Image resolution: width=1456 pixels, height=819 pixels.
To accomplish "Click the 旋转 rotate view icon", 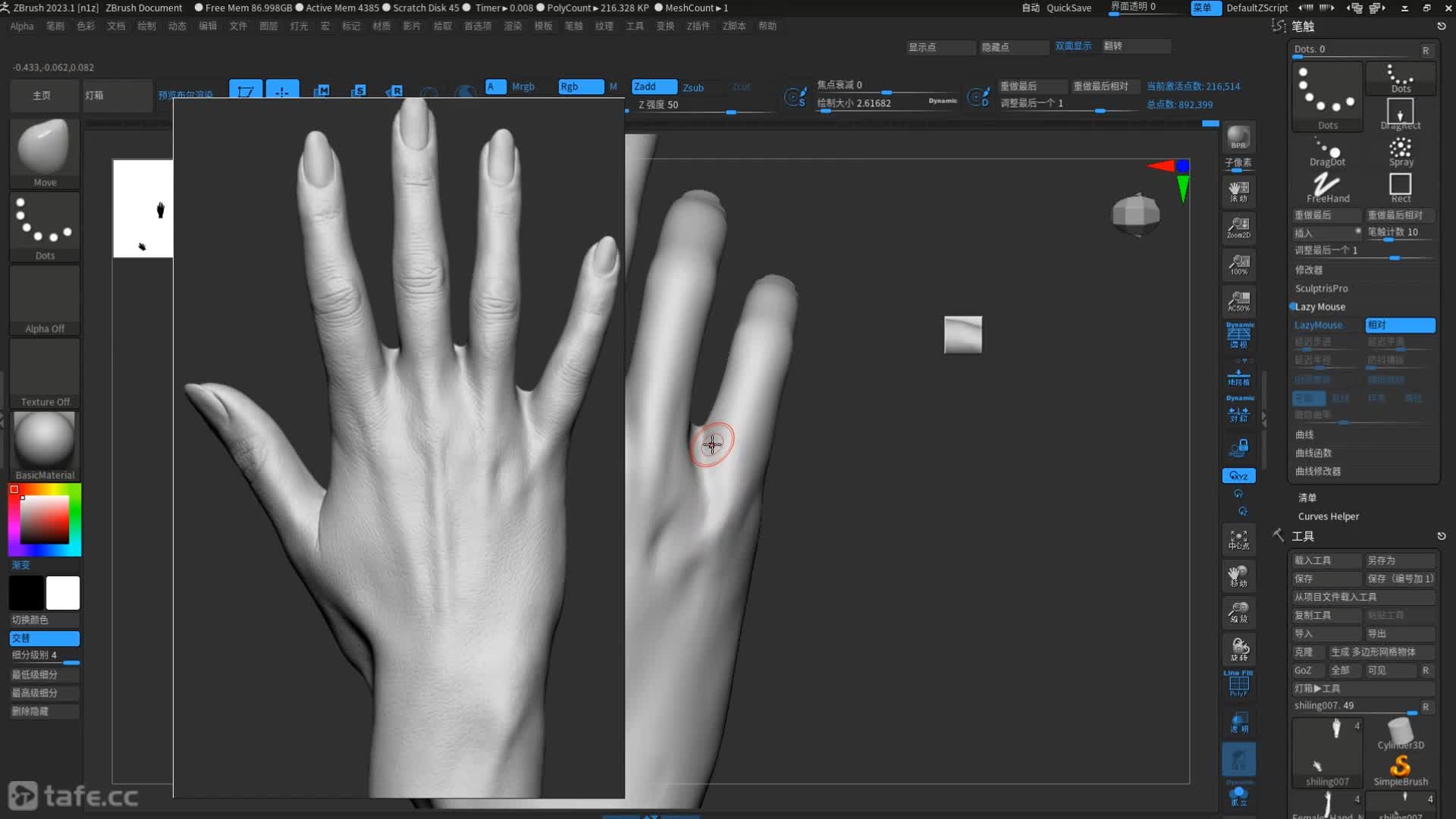I will click(x=1238, y=649).
